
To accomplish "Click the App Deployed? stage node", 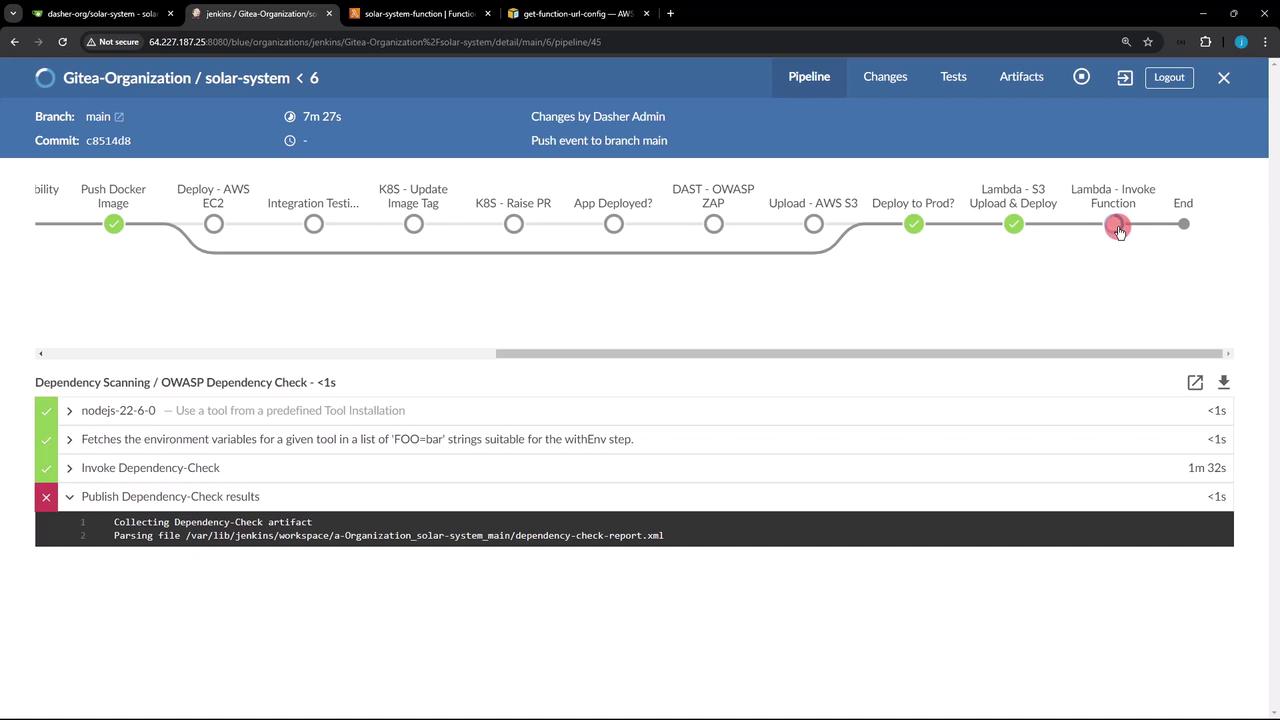I will [614, 224].
